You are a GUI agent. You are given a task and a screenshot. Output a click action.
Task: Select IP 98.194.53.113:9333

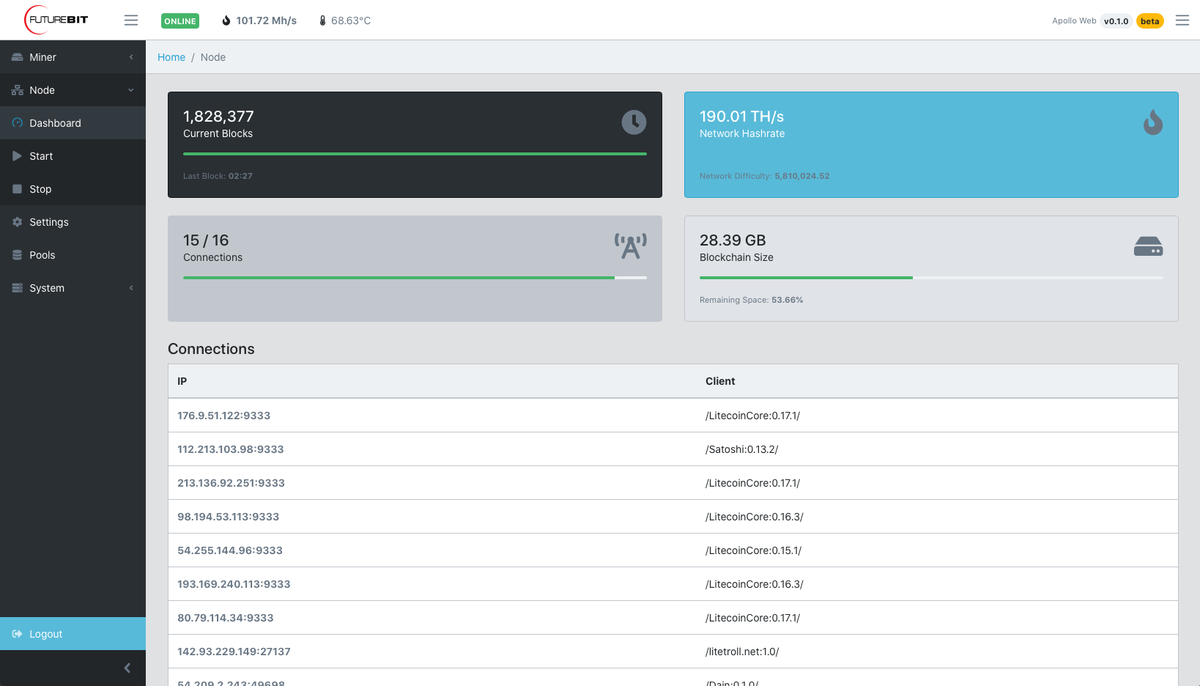(x=228, y=517)
